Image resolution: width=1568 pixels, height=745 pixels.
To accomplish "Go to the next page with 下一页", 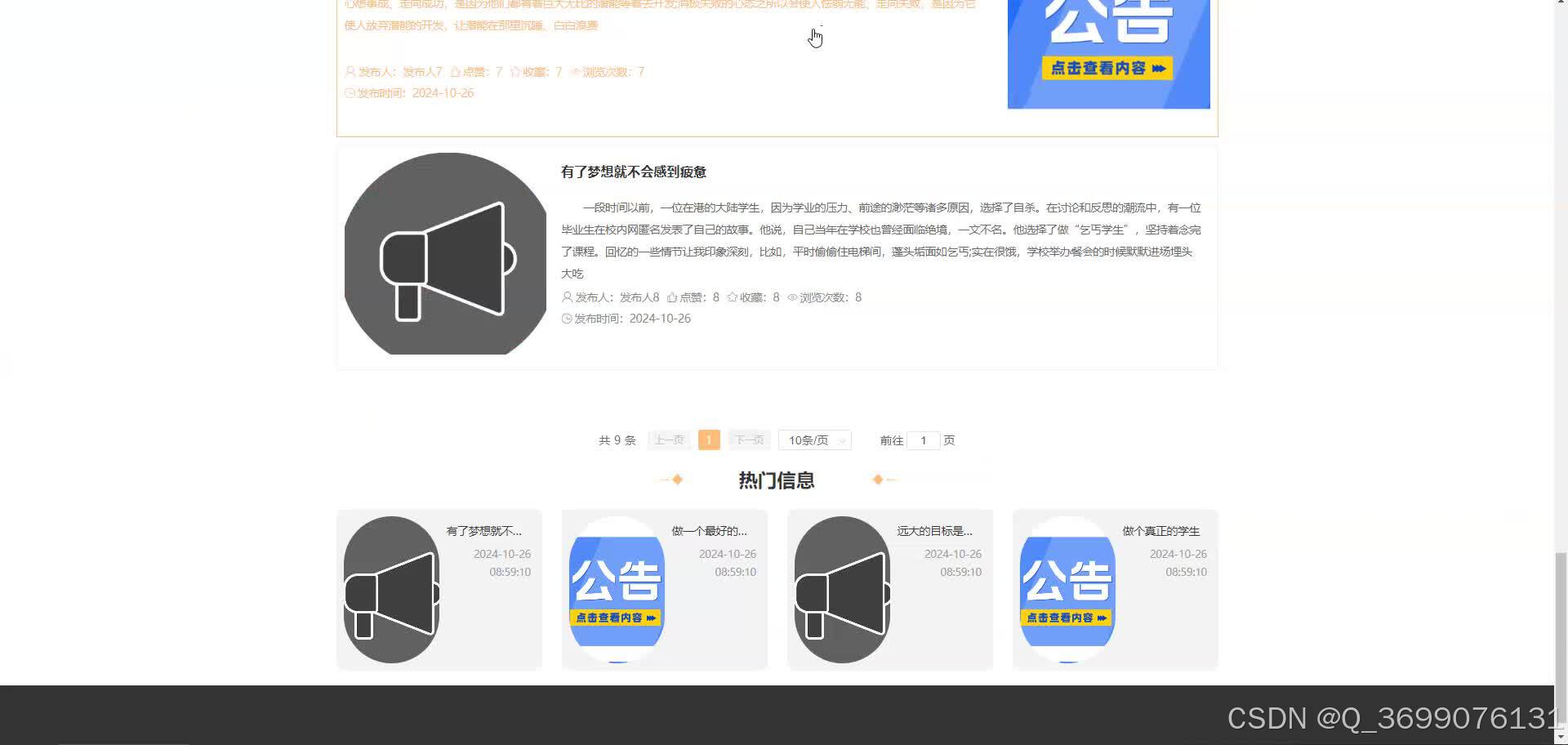I will [749, 440].
